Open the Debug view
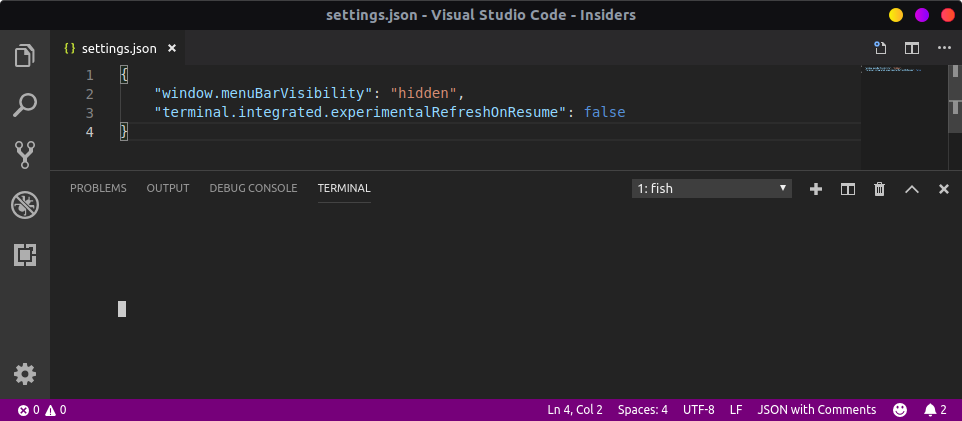Screen dimensions: 962x421 pos(25,205)
